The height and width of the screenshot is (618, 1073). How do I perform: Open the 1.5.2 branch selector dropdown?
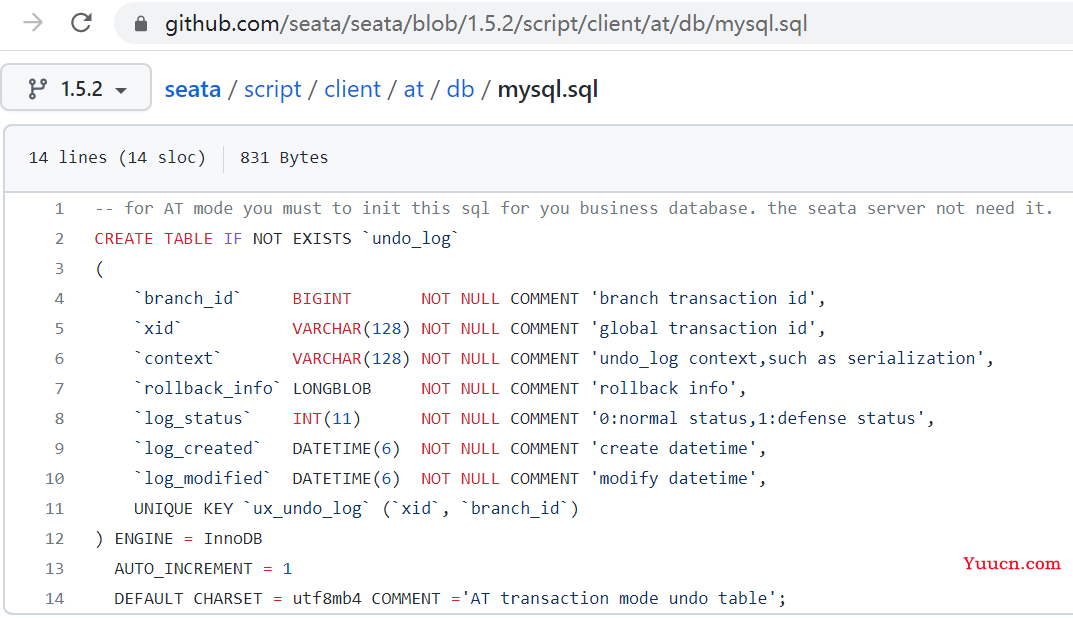click(x=76, y=88)
